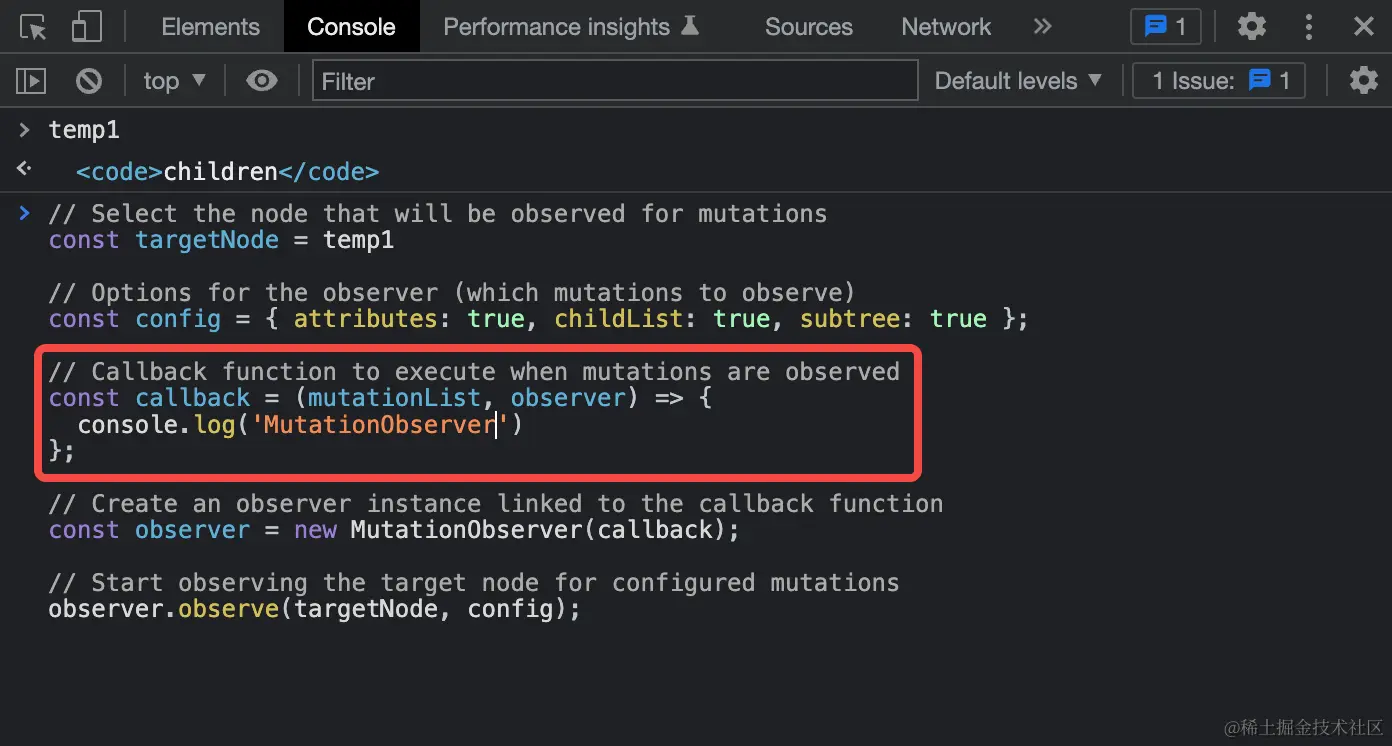Click the code children element output
Image resolution: width=1392 pixels, height=746 pixels.
(227, 172)
